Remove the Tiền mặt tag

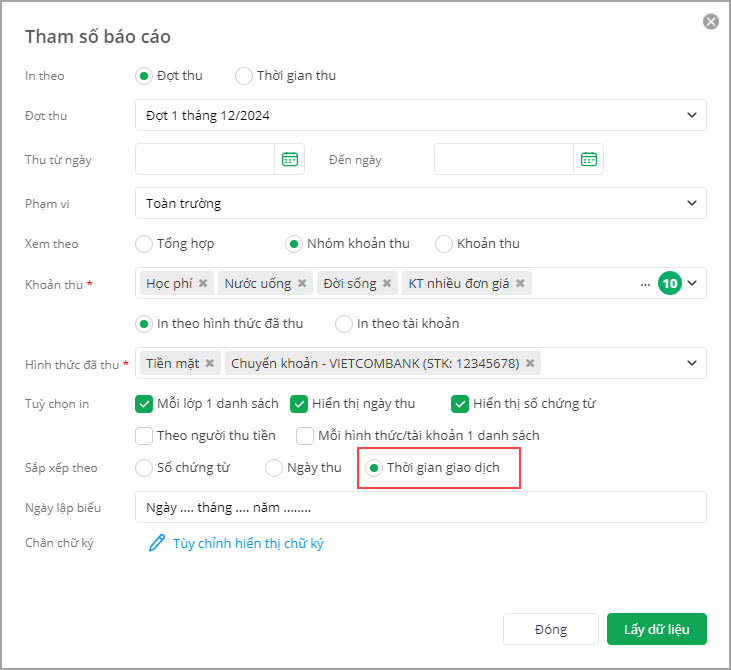[210, 363]
